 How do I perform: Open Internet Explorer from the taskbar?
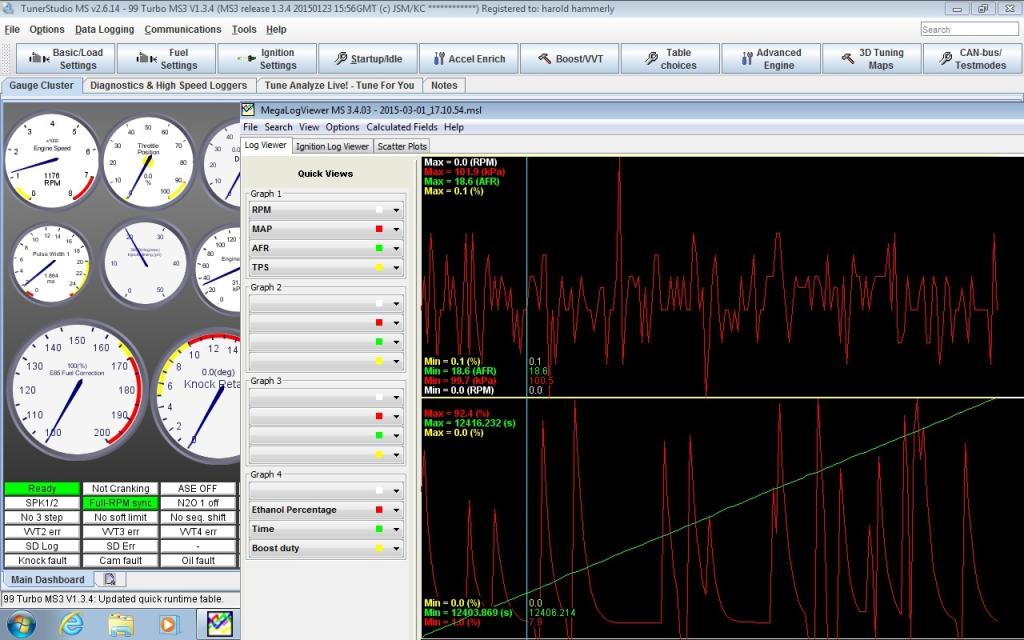71,625
